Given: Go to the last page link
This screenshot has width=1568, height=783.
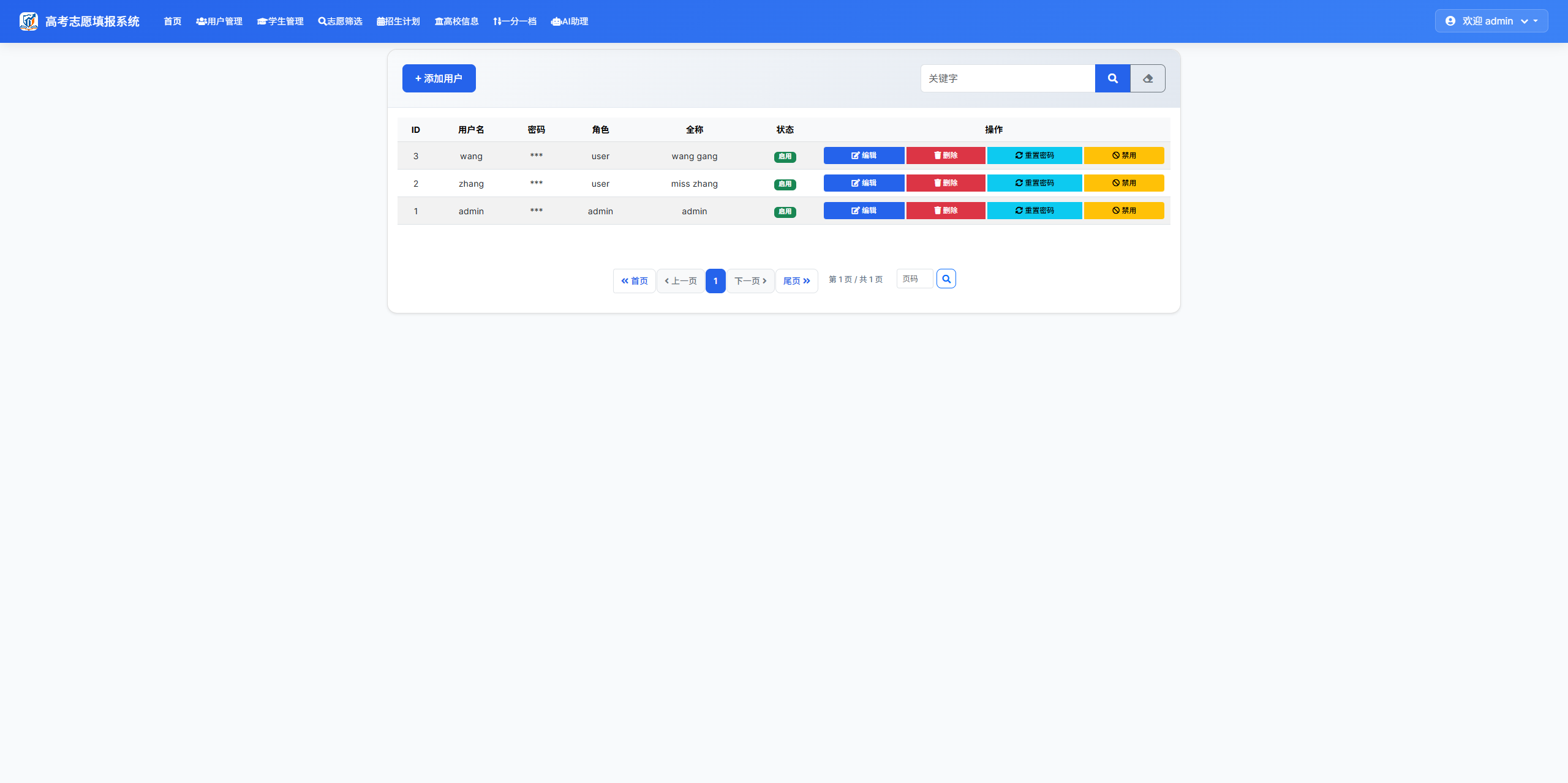Looking at the screenshot, I should 796,281.
